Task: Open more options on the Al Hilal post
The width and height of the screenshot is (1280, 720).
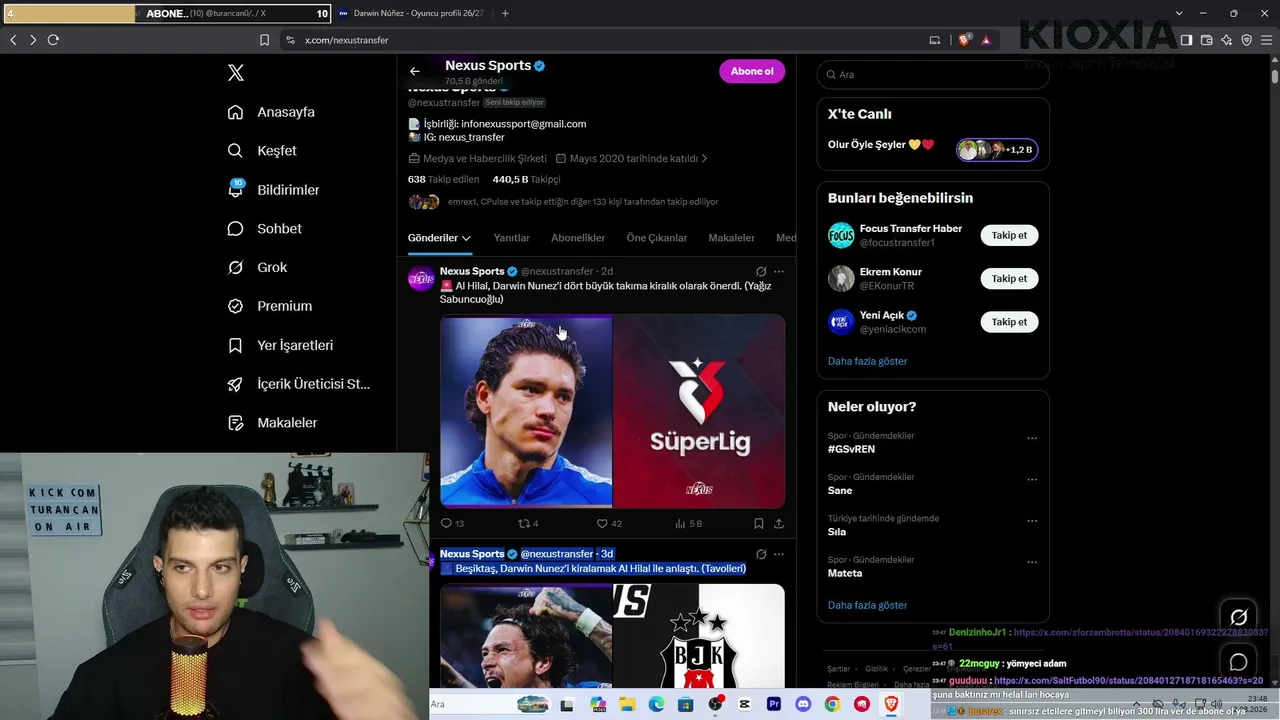Action: click(x=779, y=271)
